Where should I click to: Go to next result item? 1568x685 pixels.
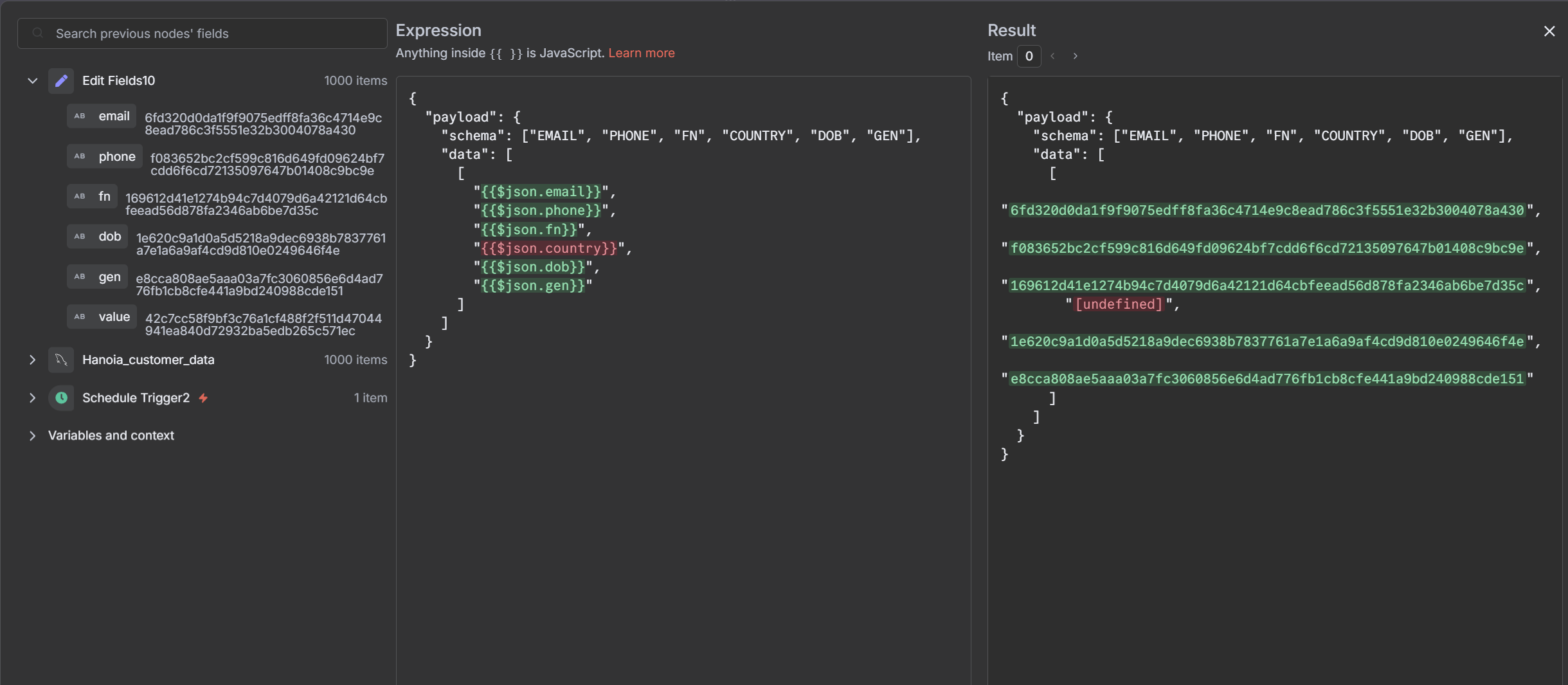coord(1075,57)
